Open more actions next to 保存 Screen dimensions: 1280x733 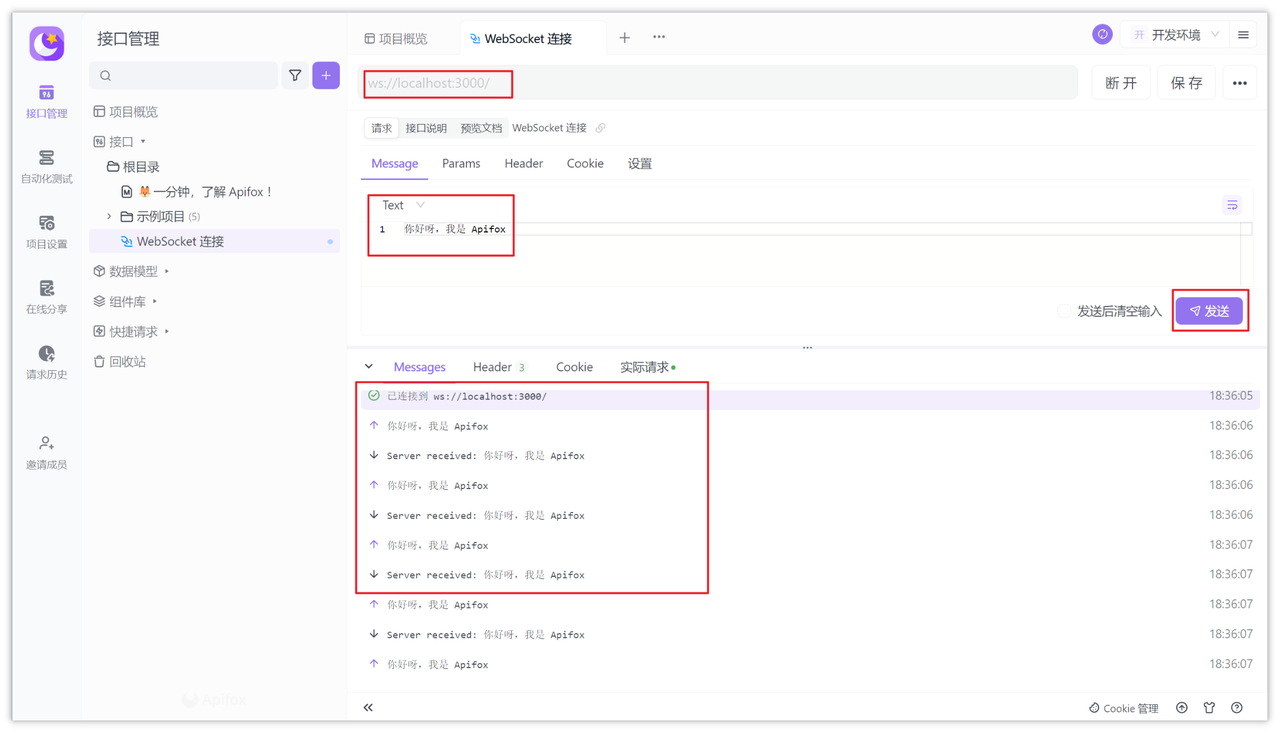(x=1240, y=83)
